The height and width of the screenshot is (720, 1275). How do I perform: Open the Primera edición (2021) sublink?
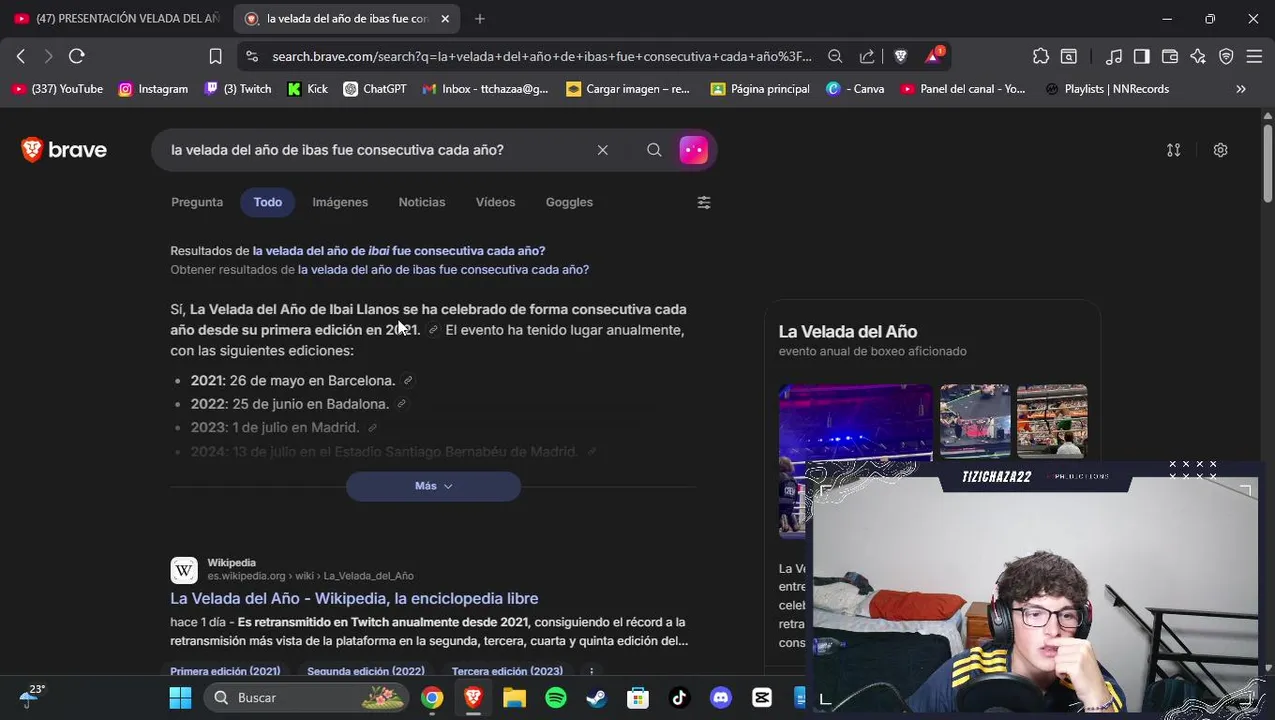click(x=225, y=671)
